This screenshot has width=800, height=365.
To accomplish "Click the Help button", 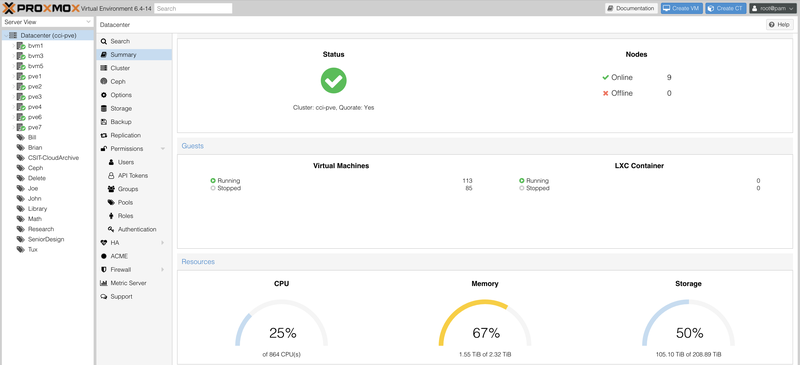I will click(780, 25).
